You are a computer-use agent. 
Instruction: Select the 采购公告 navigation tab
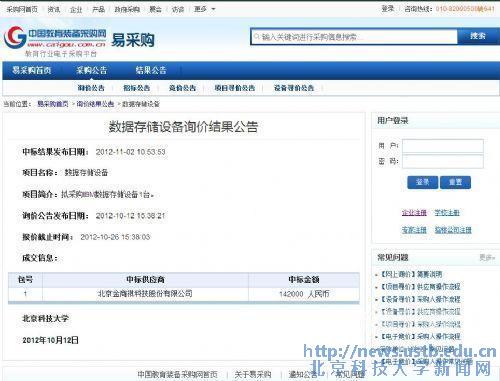(91, 70)
